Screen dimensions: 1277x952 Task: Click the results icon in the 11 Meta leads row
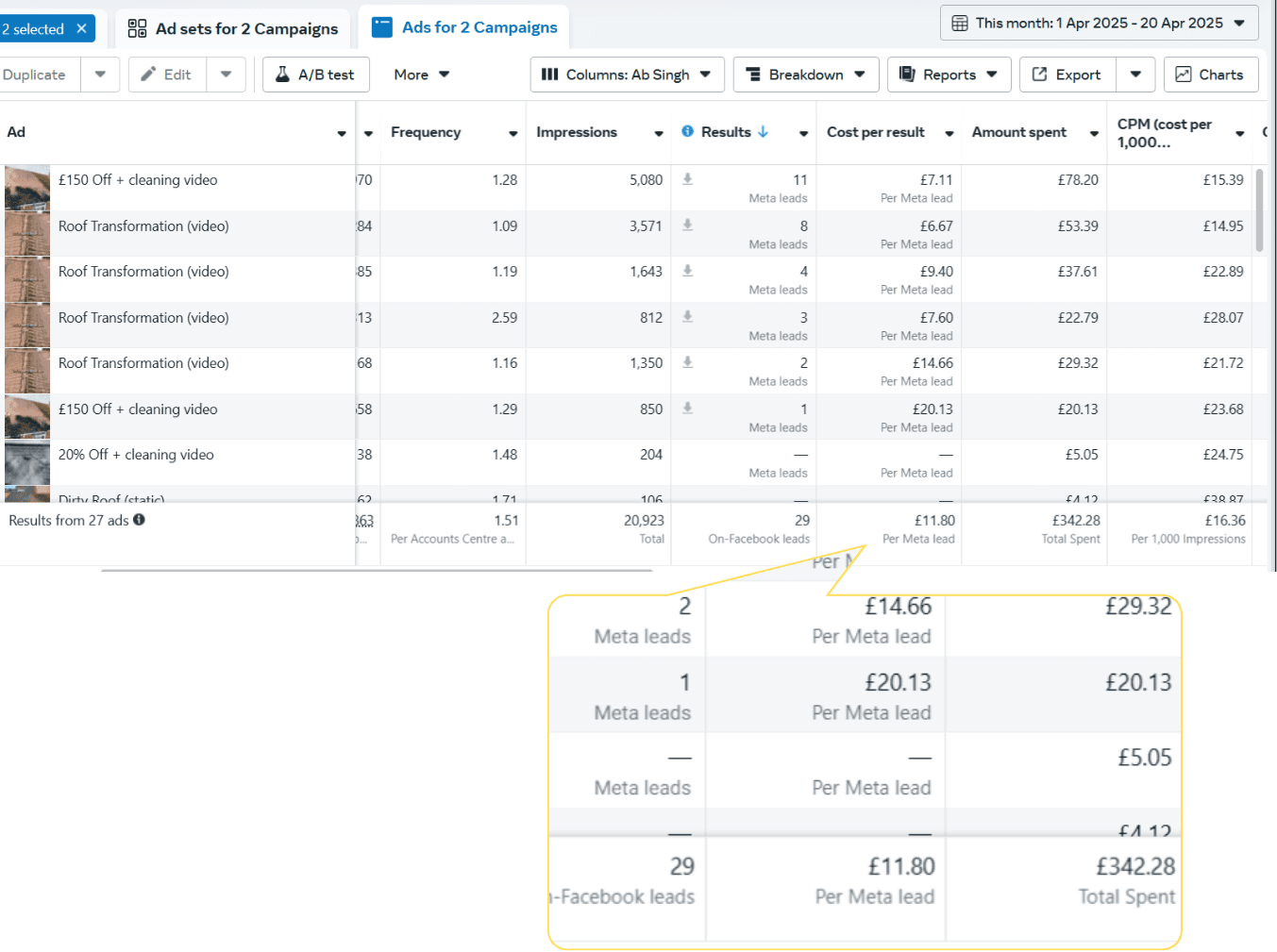[687, 179]
